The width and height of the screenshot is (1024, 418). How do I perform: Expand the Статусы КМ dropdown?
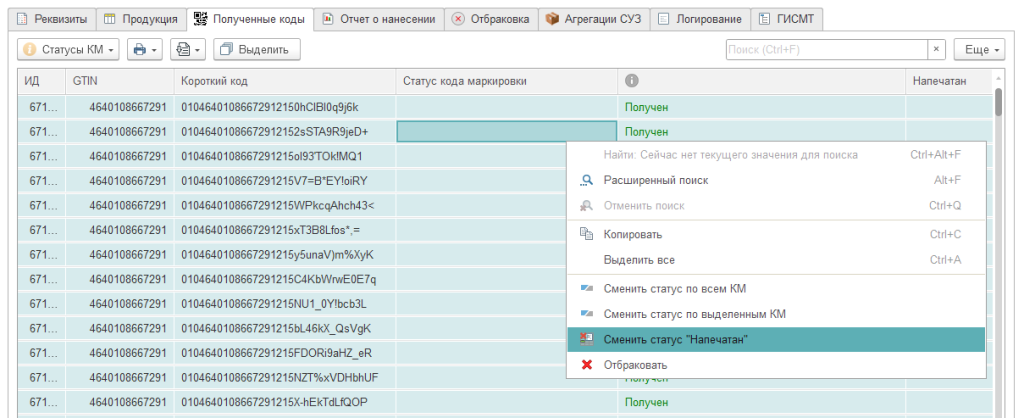coord(69,49)
